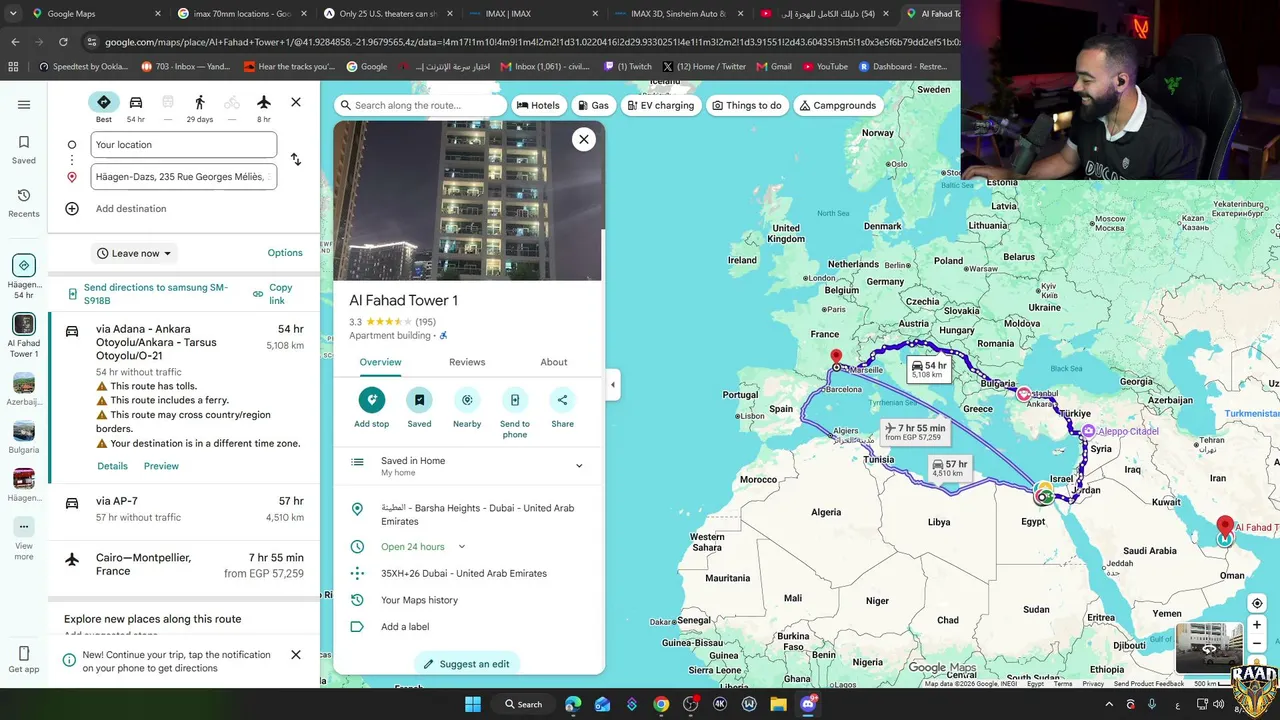Edit the Your location start field
This screenshot has height=720, width=1280.
[x=184, y=145]
